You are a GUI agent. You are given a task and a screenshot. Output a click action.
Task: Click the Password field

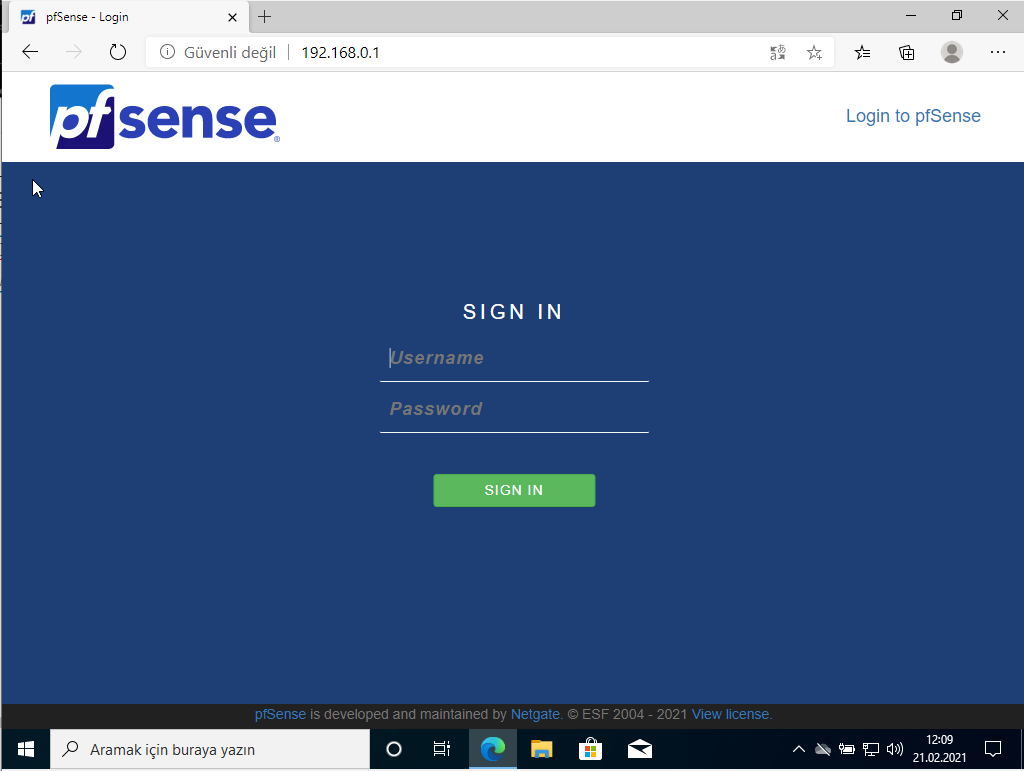514,409
